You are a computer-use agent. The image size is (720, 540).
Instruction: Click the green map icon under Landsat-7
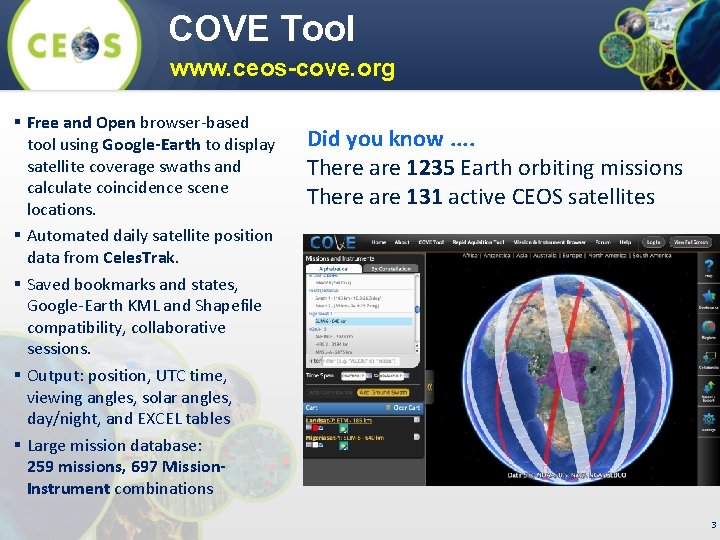tap(343, 428)
